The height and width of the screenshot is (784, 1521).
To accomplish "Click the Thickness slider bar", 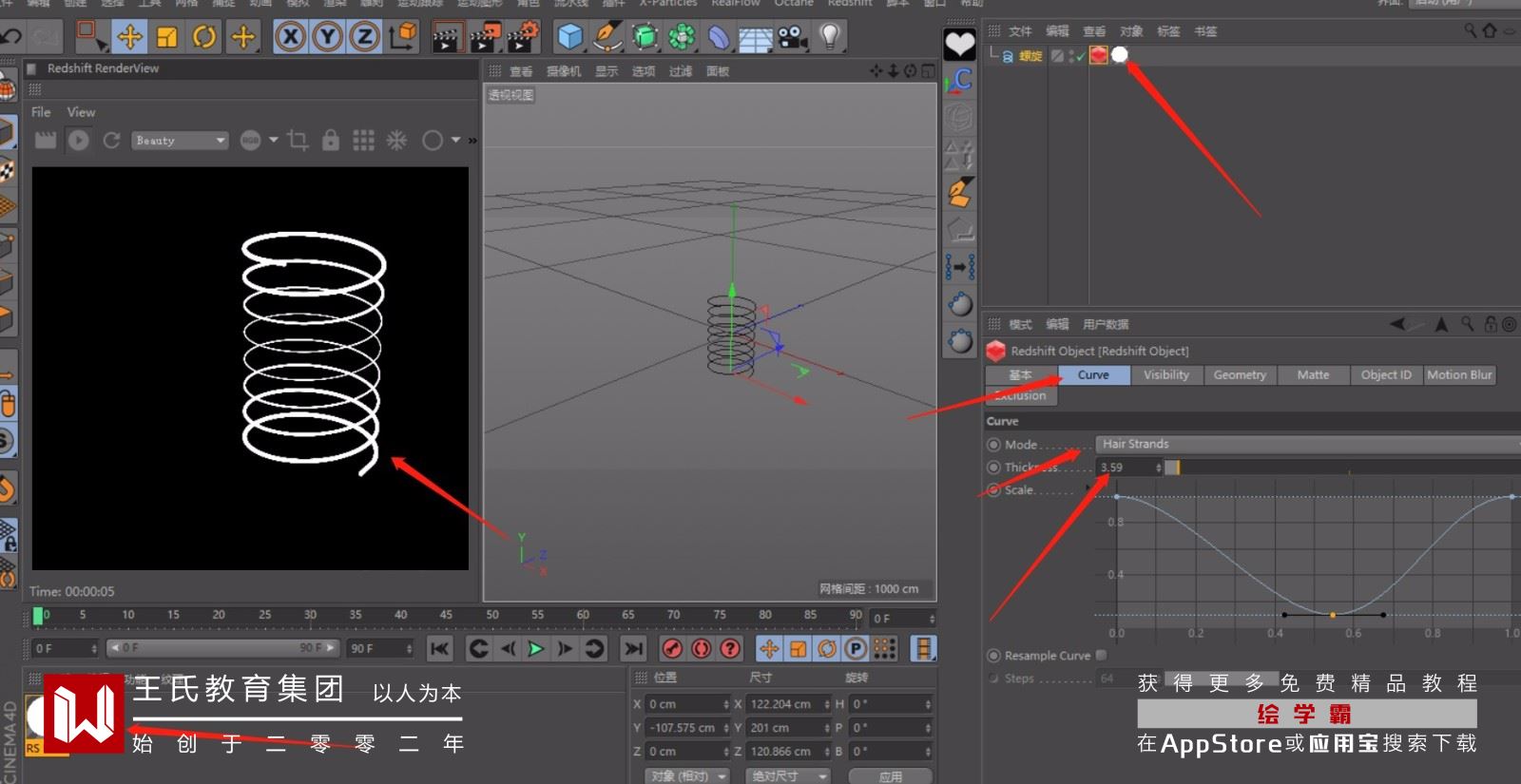I will [x=1343, y=468].
